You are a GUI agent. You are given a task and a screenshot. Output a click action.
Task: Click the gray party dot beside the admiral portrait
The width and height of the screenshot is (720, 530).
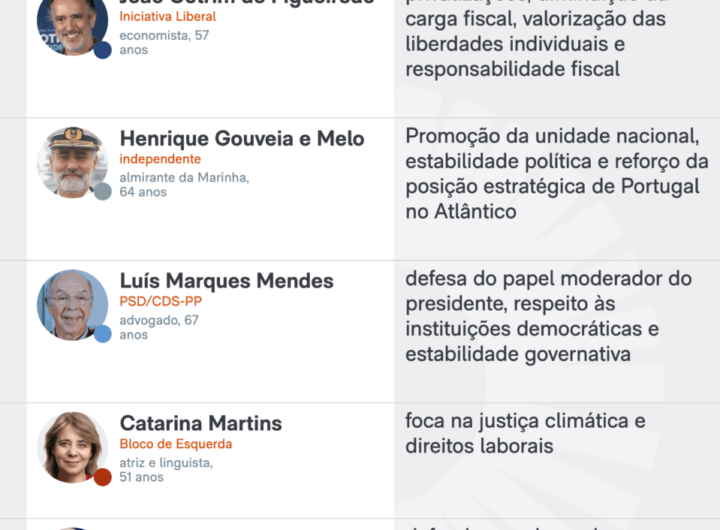pyautogui.click(x=103, y=192)
